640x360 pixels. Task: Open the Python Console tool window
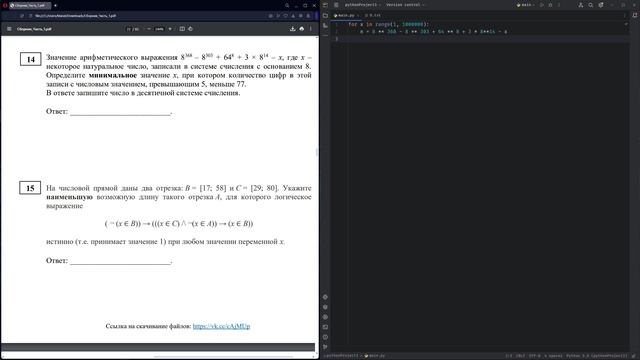325,307
